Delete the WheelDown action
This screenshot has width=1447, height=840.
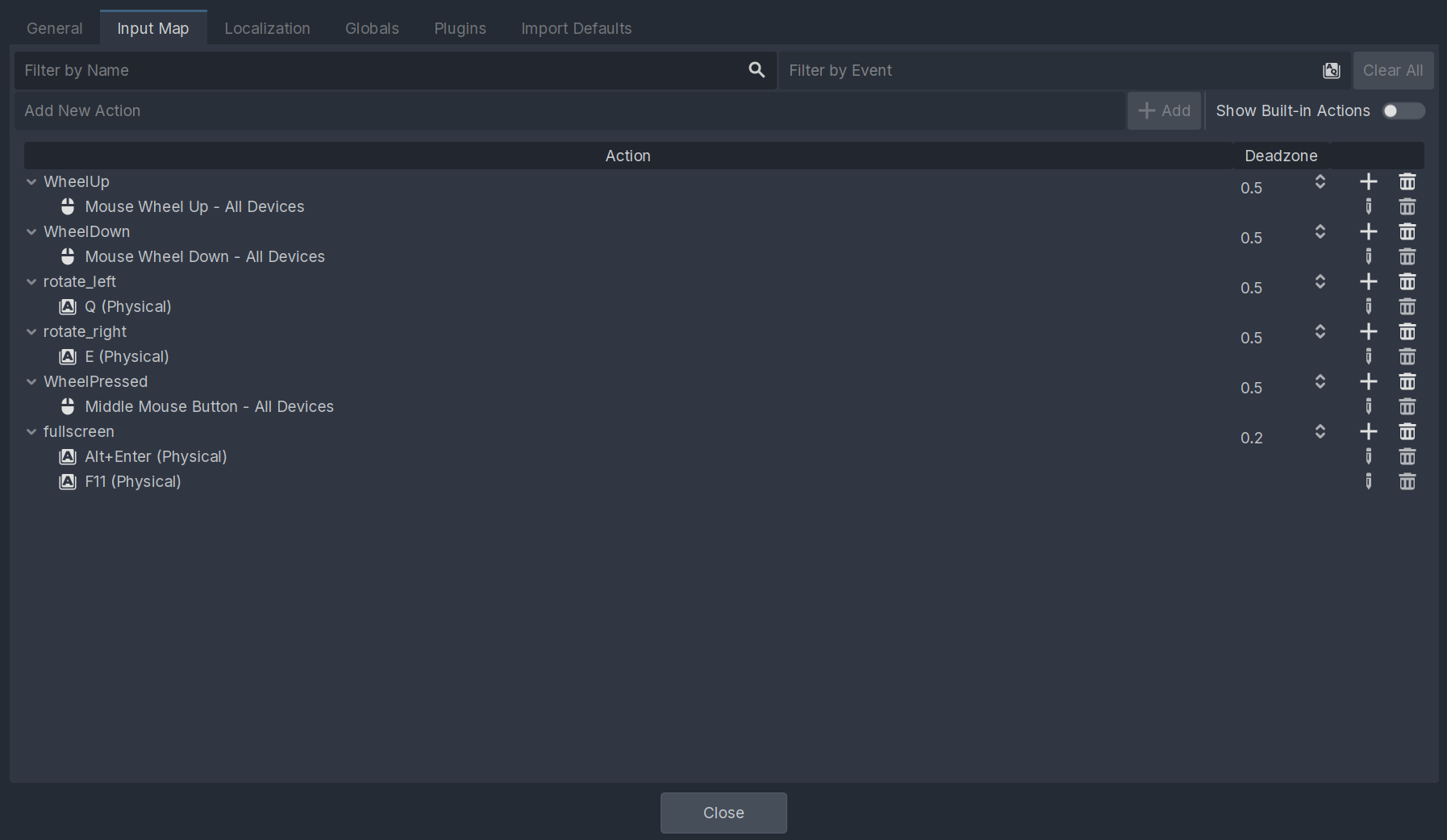click(1407, 232)
